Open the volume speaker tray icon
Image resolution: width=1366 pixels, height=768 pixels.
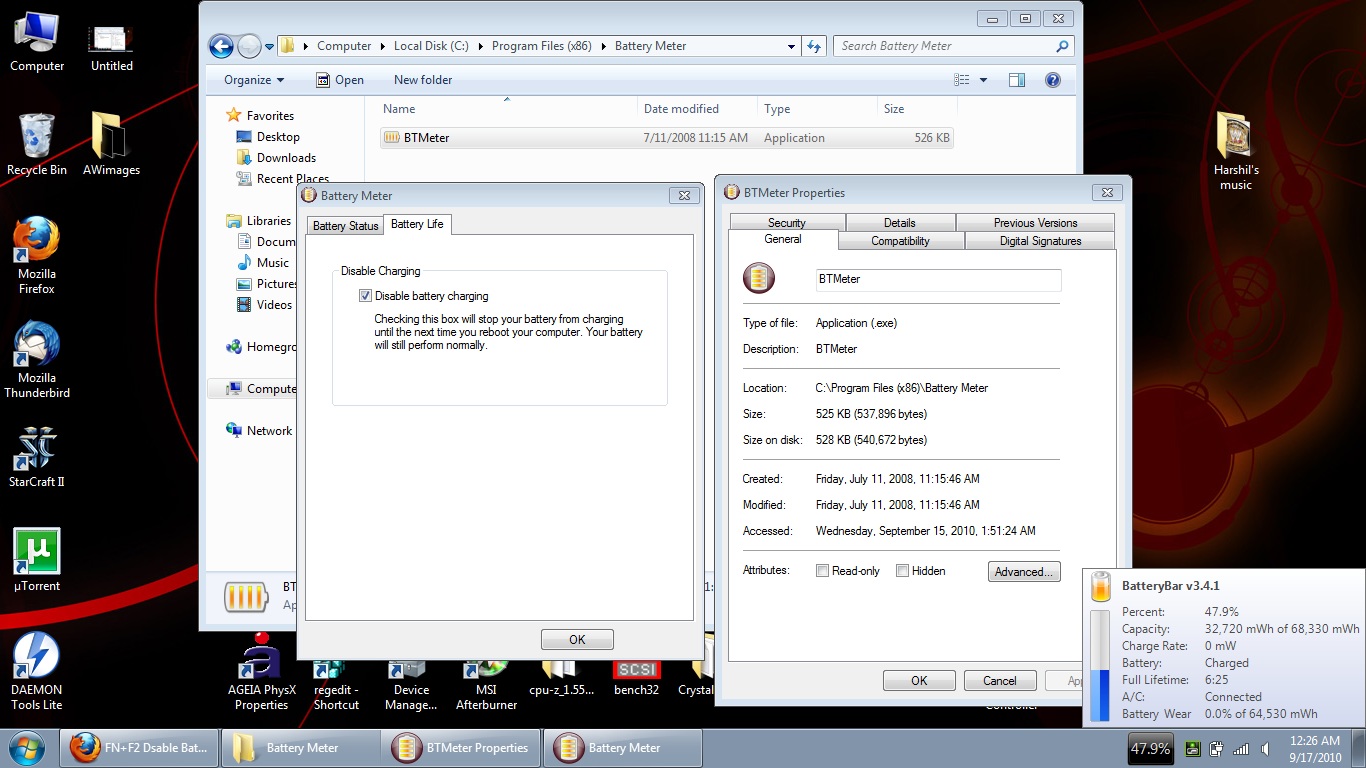point(1266,748)
